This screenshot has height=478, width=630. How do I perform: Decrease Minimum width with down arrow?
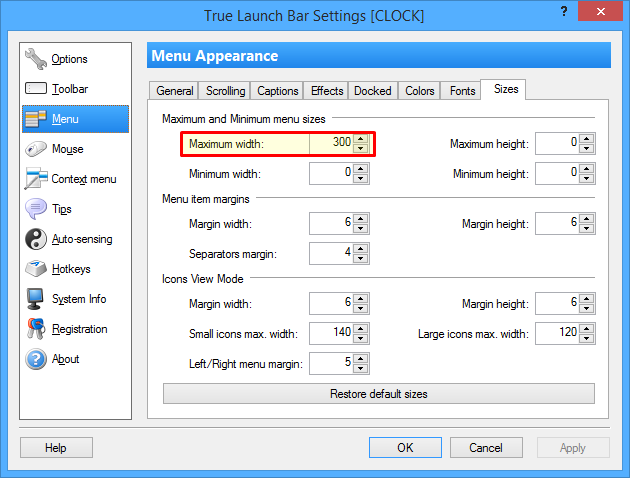click(x=361, y=179)
